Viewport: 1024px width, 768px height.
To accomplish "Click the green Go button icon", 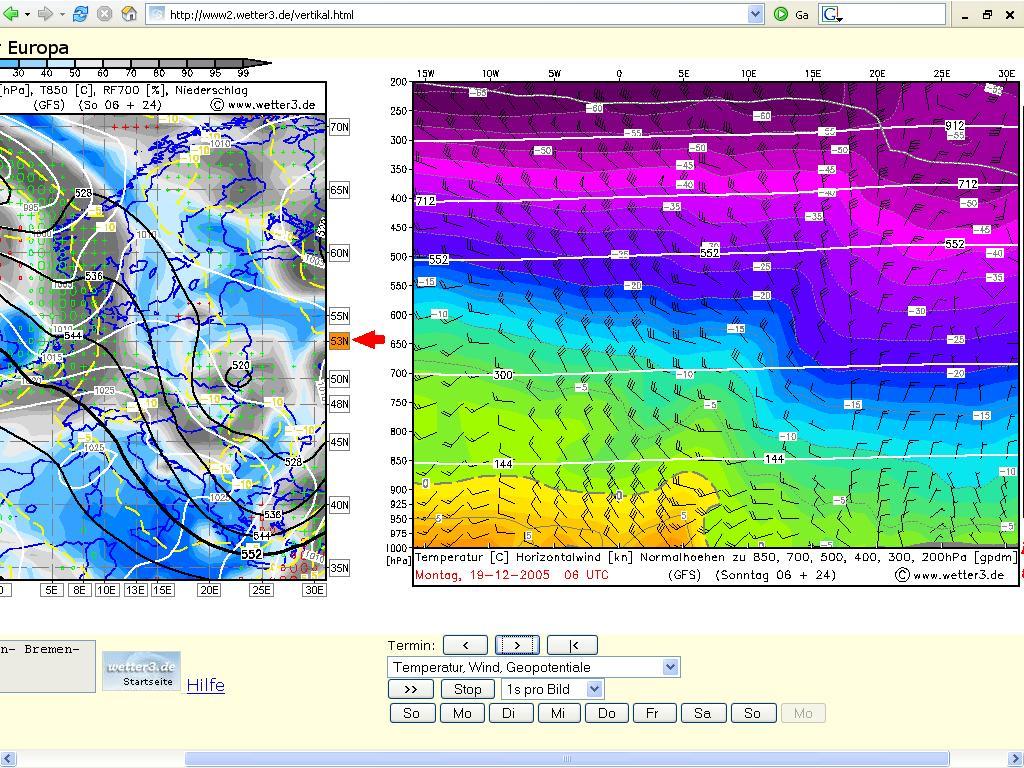I will tap(780, 14).
